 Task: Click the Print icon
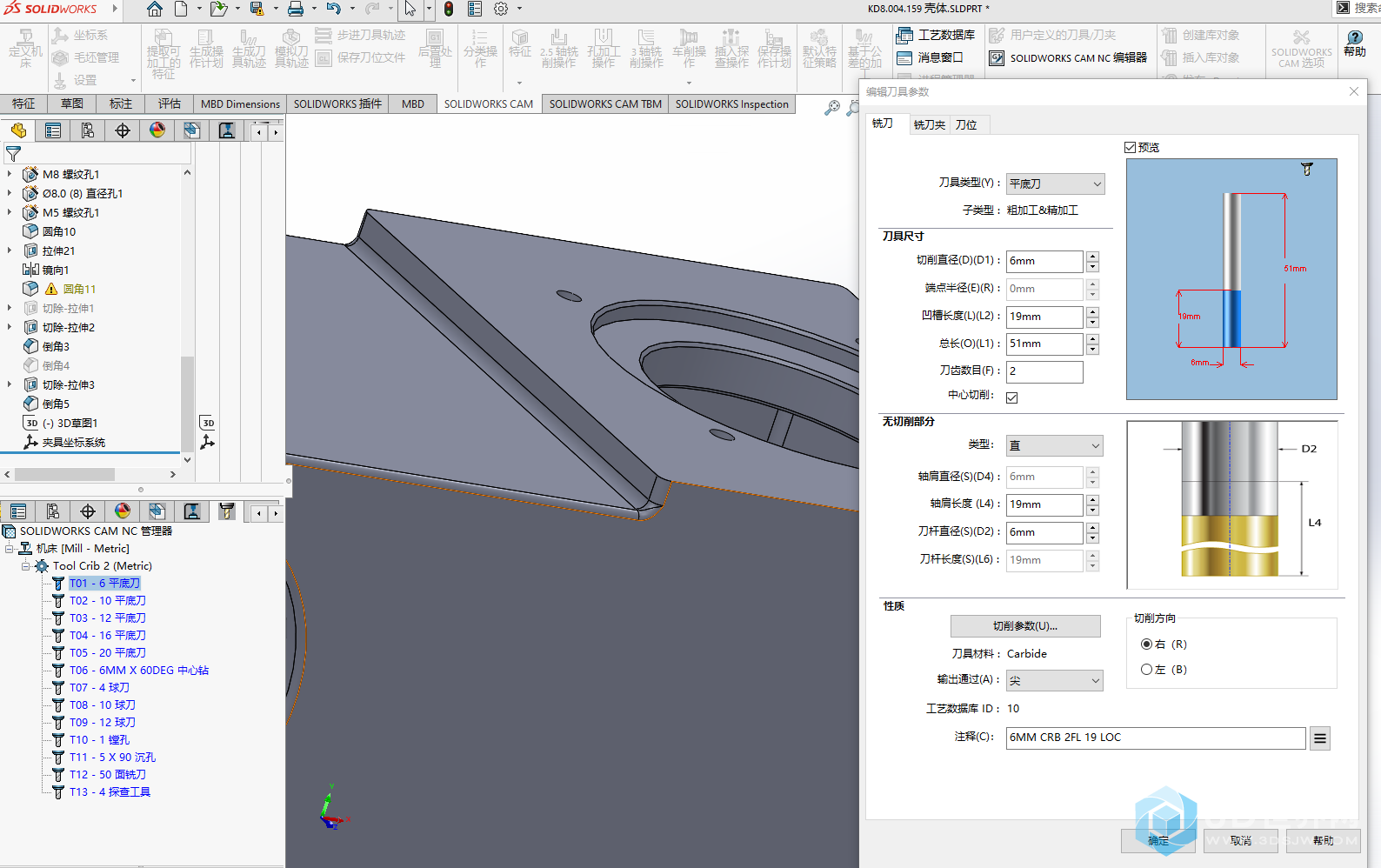(x=296, y=10)
